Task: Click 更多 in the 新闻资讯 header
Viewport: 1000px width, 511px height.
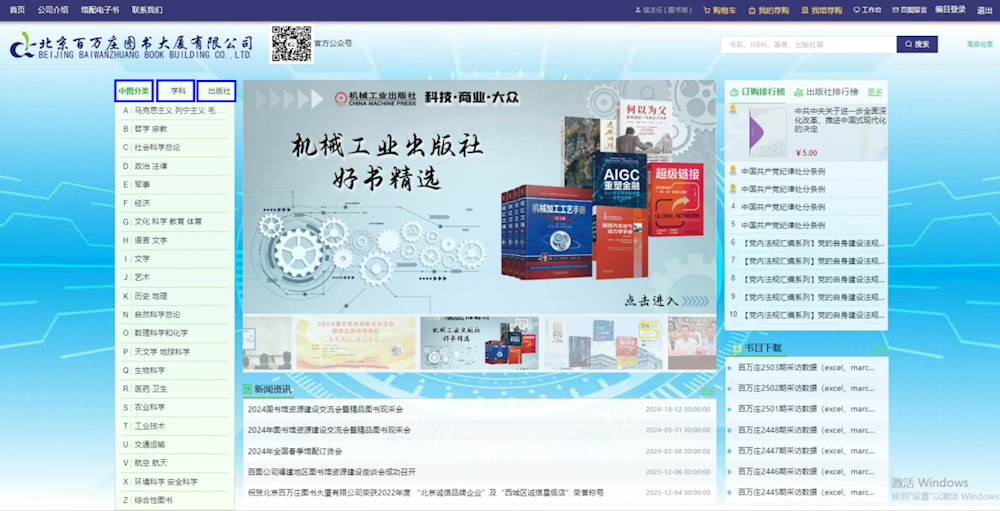Action: coord(708,390)
